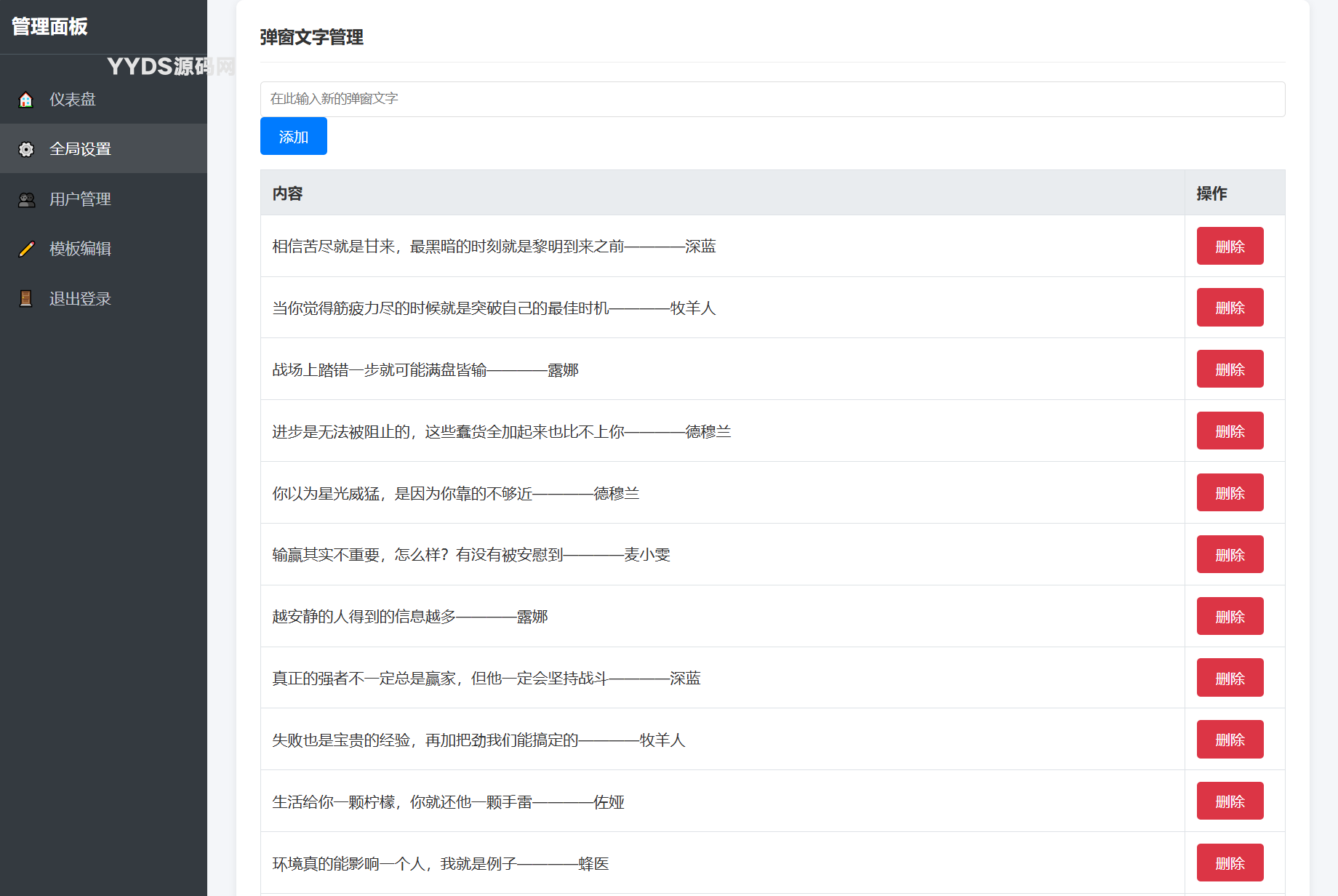The height and width of the screenshot is (896, 1338).
Task: Click the pencil icon beside 模板编辑
Action: pos(26,249)
